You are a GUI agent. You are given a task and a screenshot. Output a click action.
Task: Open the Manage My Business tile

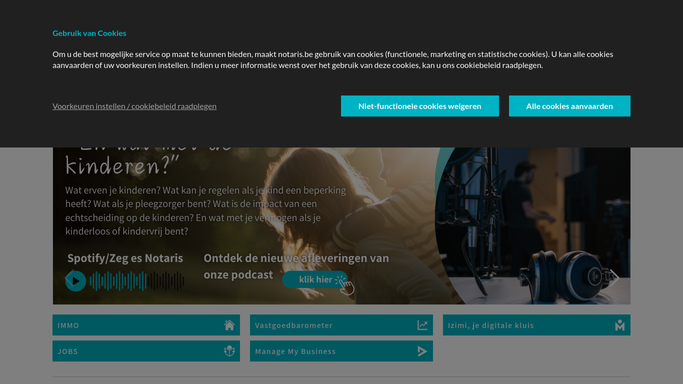[341, 351]
